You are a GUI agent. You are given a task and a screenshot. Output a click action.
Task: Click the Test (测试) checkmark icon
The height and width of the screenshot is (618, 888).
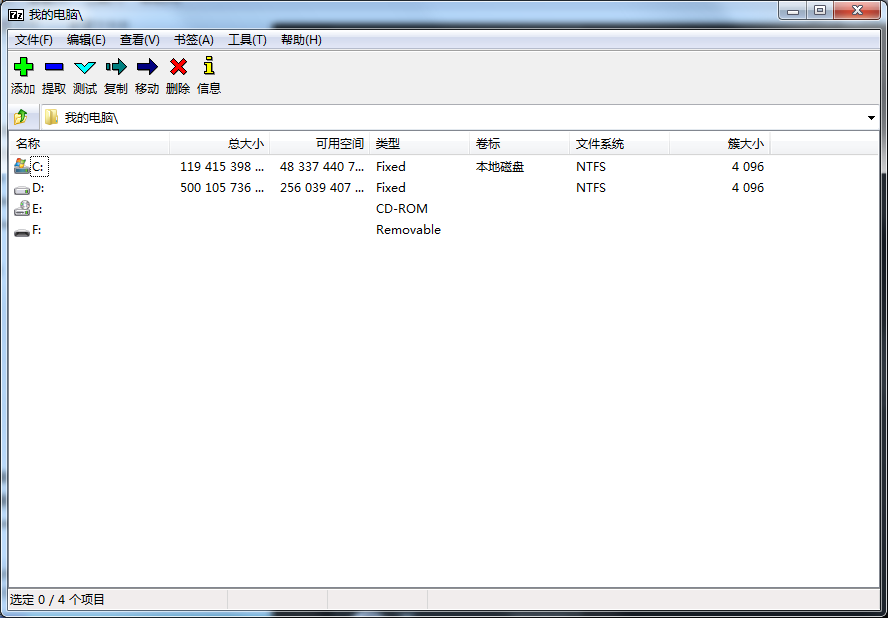[85, 68]
